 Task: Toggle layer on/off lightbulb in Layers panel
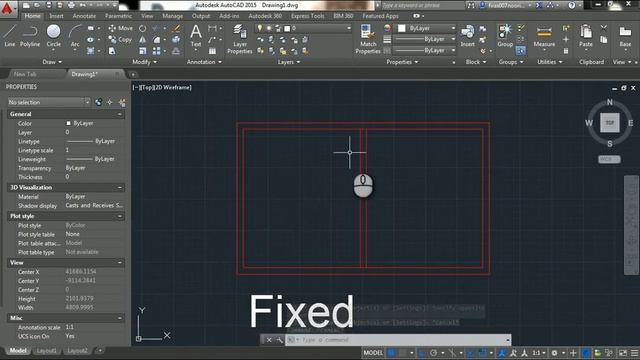pyautogui.click(x=260, y=28)
